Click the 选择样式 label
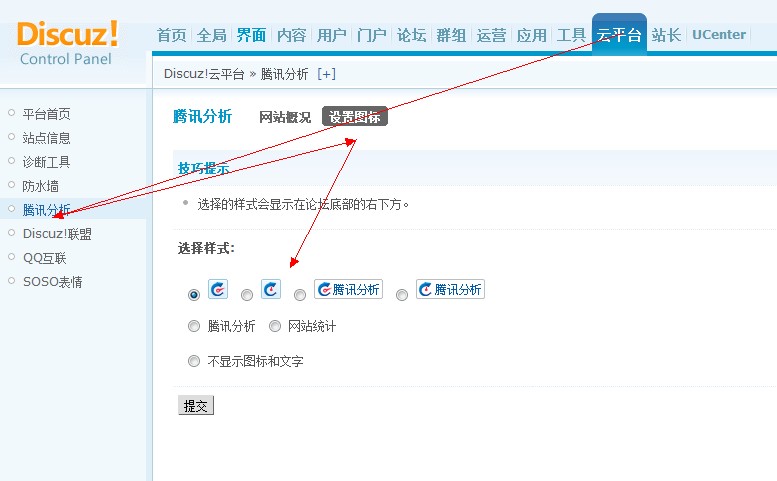The width and height of the screenshot is (777, 481). [206, 248]
